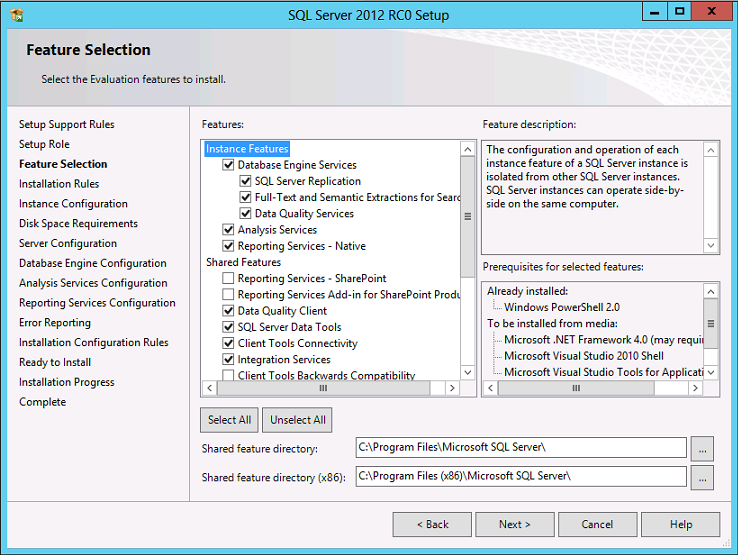Click Analysis Services Configuration step
Viewport: 738px width, 555px height.
93,283
